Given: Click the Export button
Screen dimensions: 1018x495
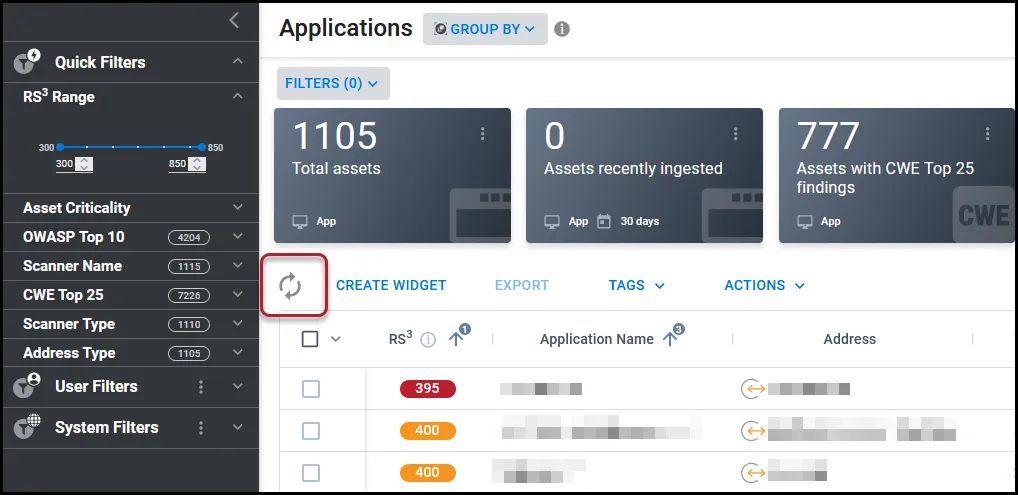Looking at the screenshot, I should click(x=522, y=285).
